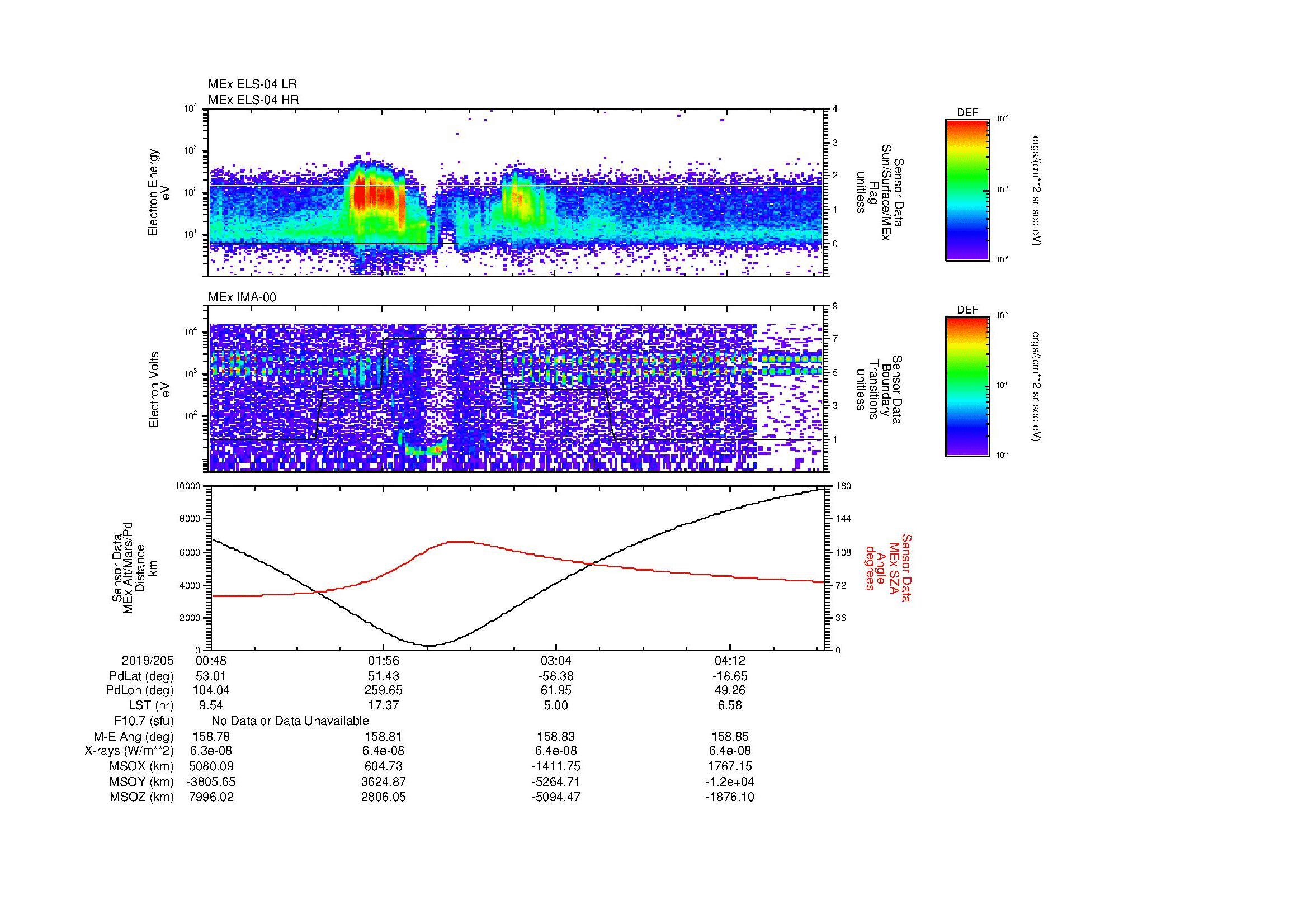Click the 04:12 time tick label
1308x924 pixels.
click(730, 661)
